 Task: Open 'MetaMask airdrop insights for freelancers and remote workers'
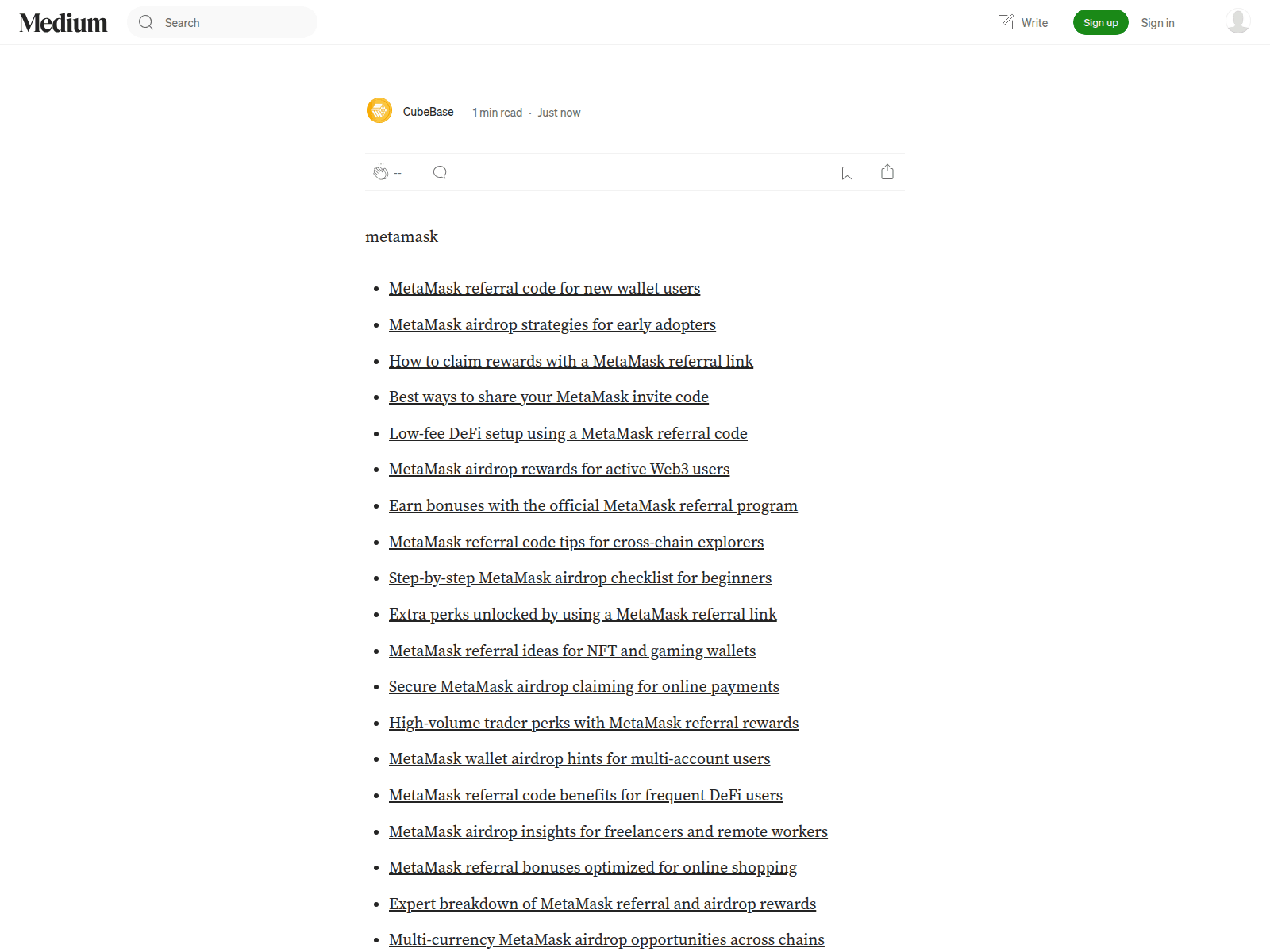pos(608,832)
